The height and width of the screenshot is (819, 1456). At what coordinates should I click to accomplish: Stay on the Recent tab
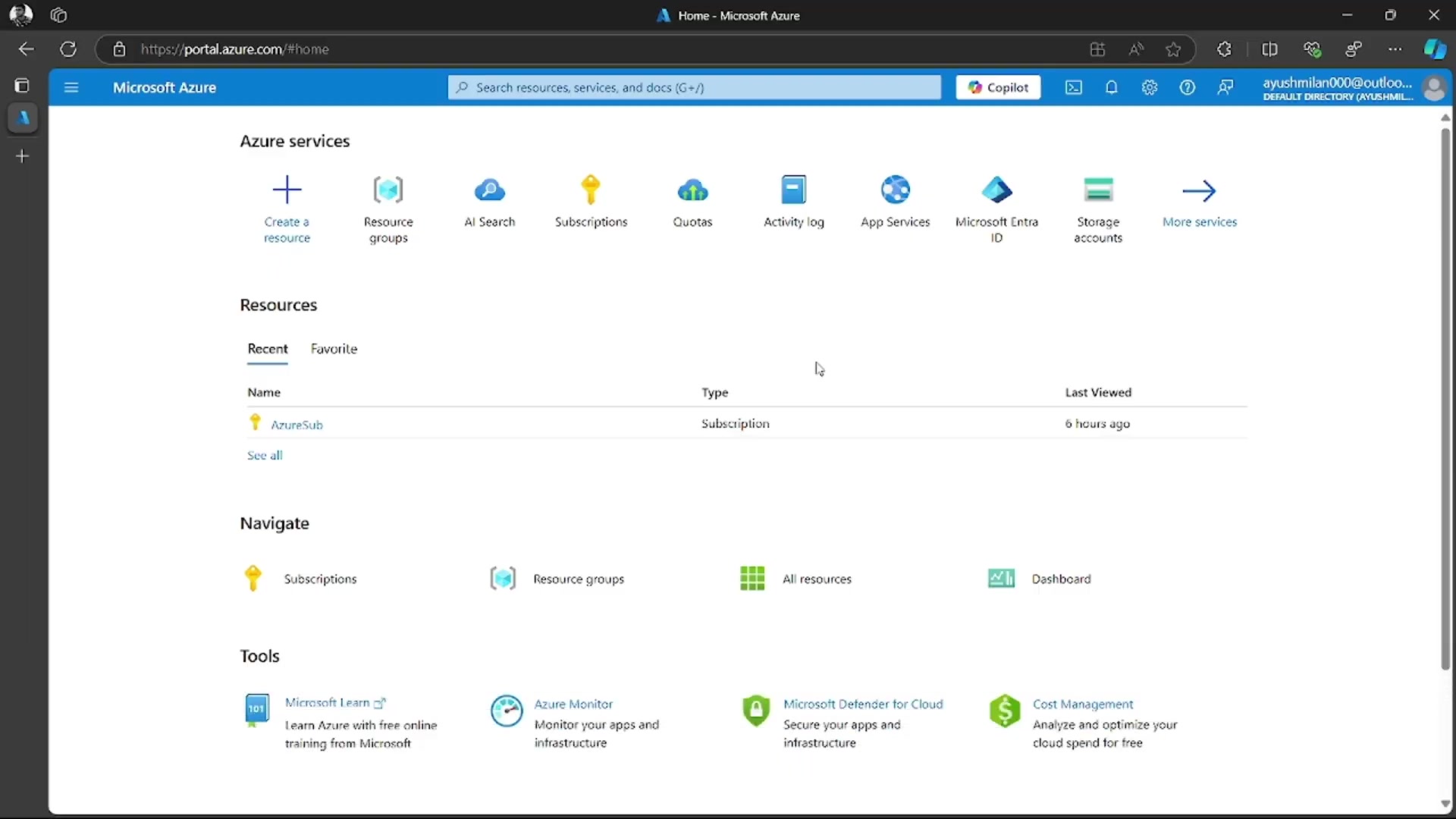(x=267, y=350)
